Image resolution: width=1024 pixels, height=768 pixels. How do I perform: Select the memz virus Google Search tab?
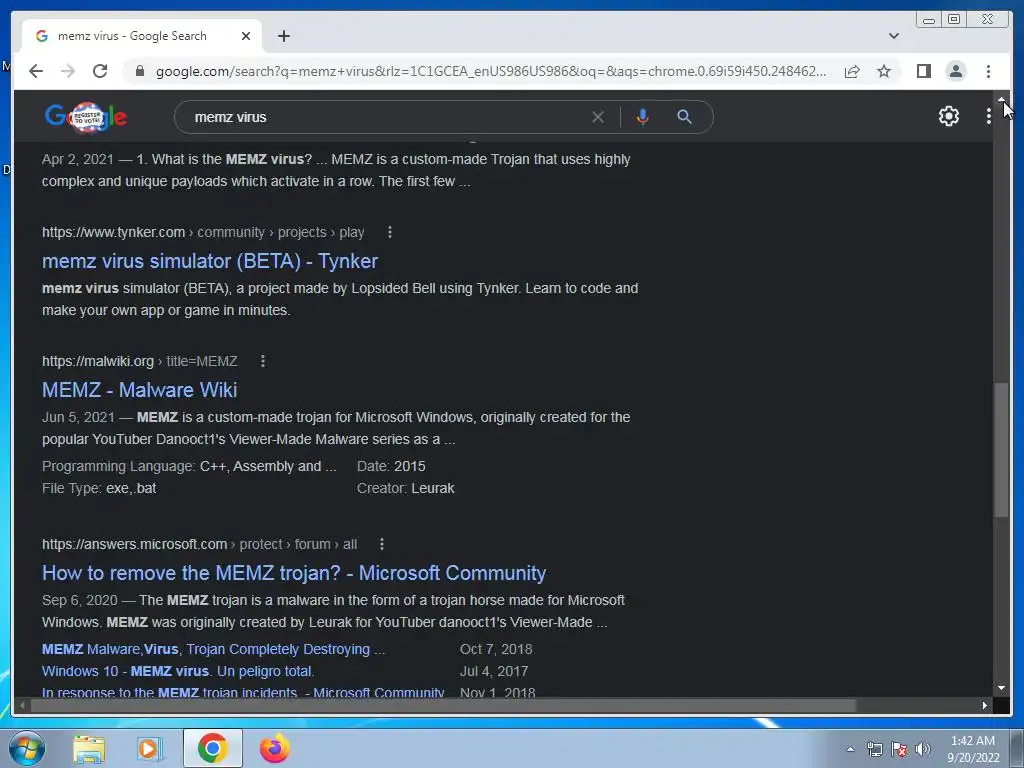click(142, 36)
